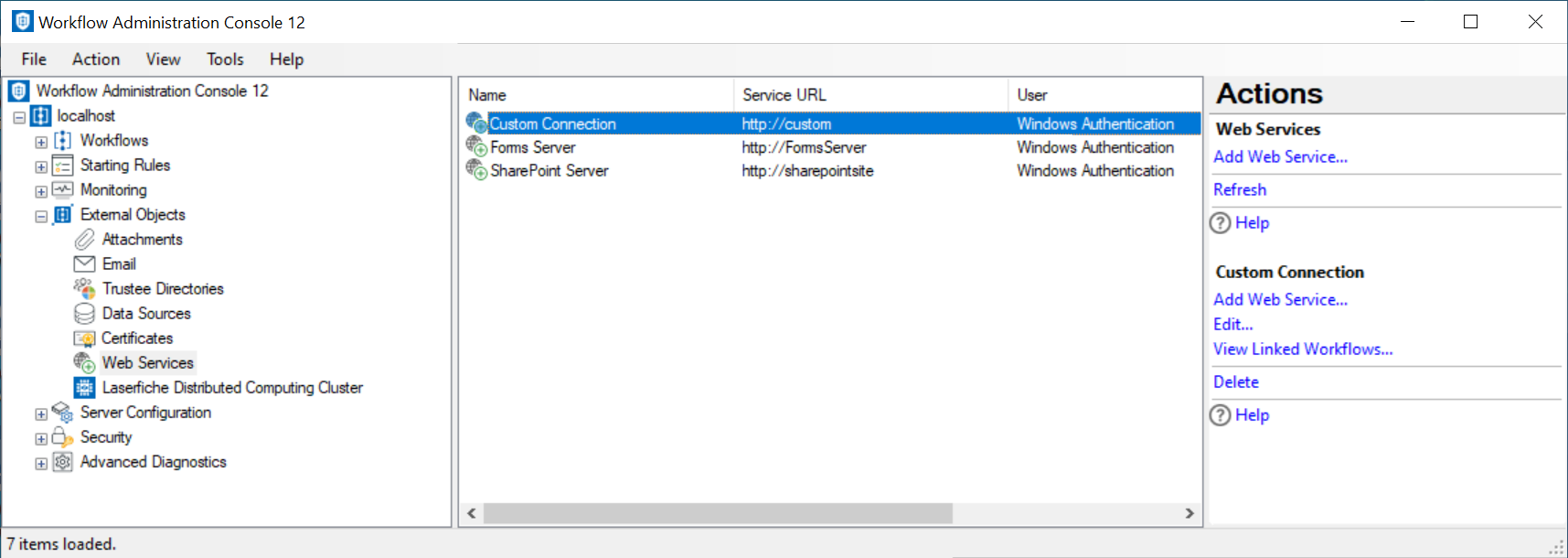Click the Service URL column header

(x=784, y=95)
